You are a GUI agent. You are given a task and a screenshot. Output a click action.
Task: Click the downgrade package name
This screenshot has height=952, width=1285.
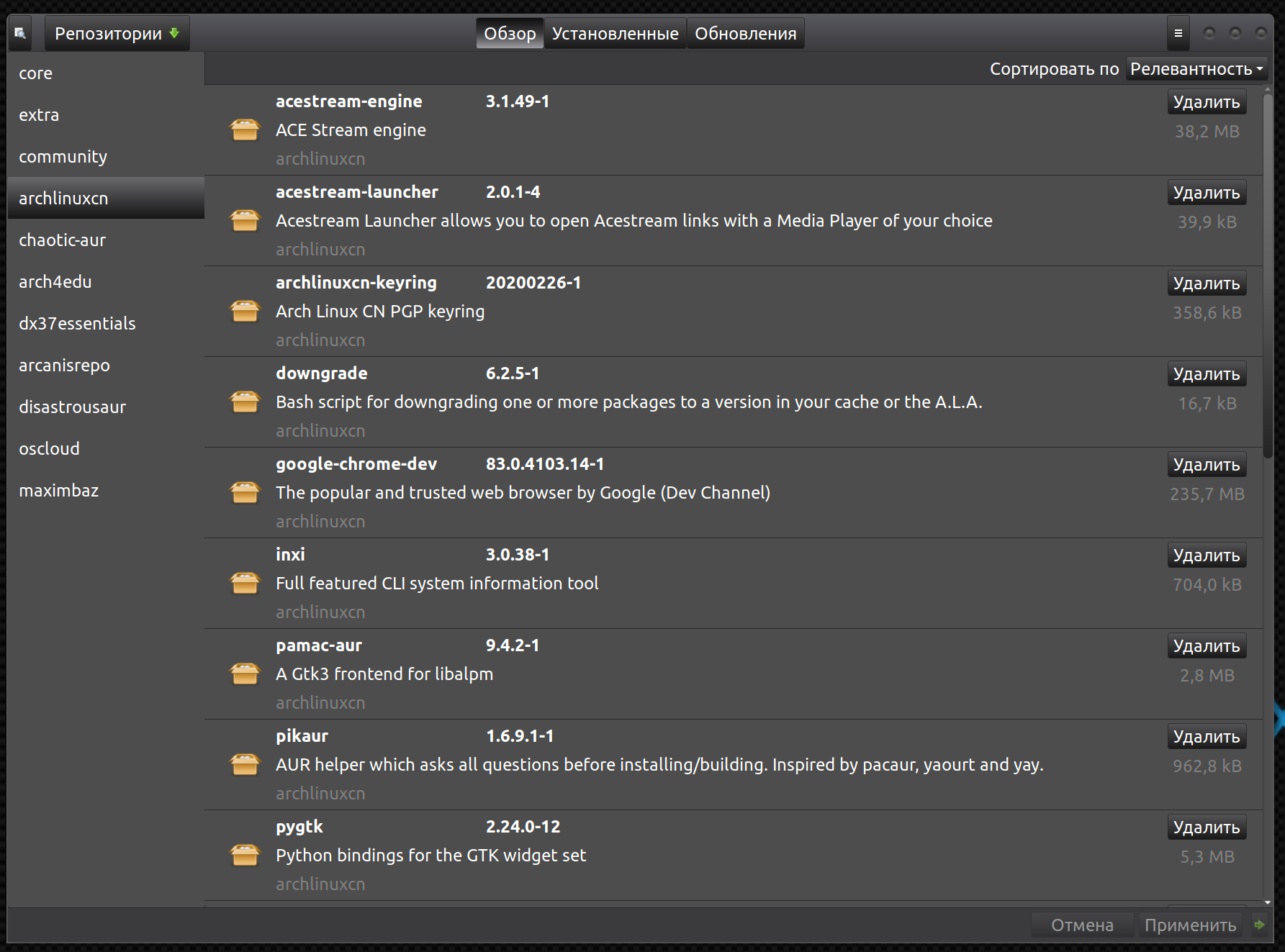pos(322,373)
